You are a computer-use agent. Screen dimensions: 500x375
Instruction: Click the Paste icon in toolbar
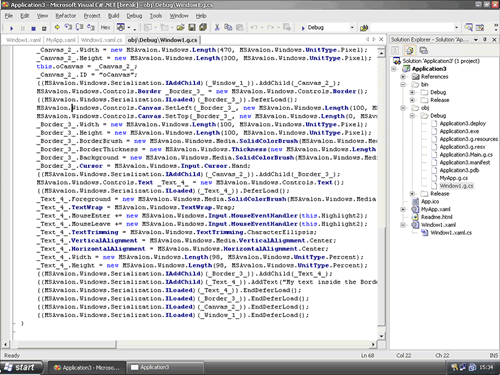pyautogui.click(x=239, y=27)
